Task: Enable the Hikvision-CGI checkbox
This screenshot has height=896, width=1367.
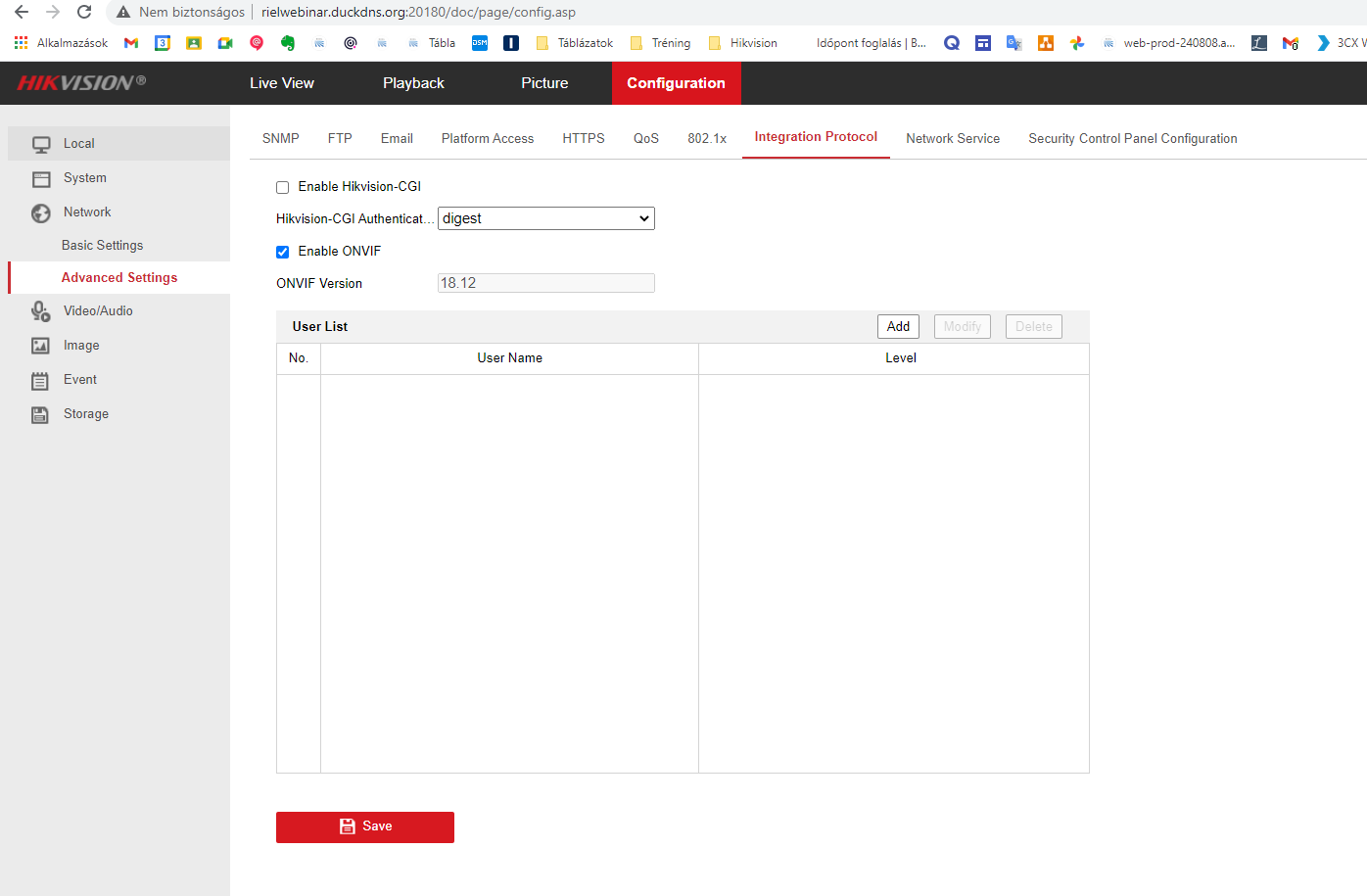Action: (x=282, y=187)
